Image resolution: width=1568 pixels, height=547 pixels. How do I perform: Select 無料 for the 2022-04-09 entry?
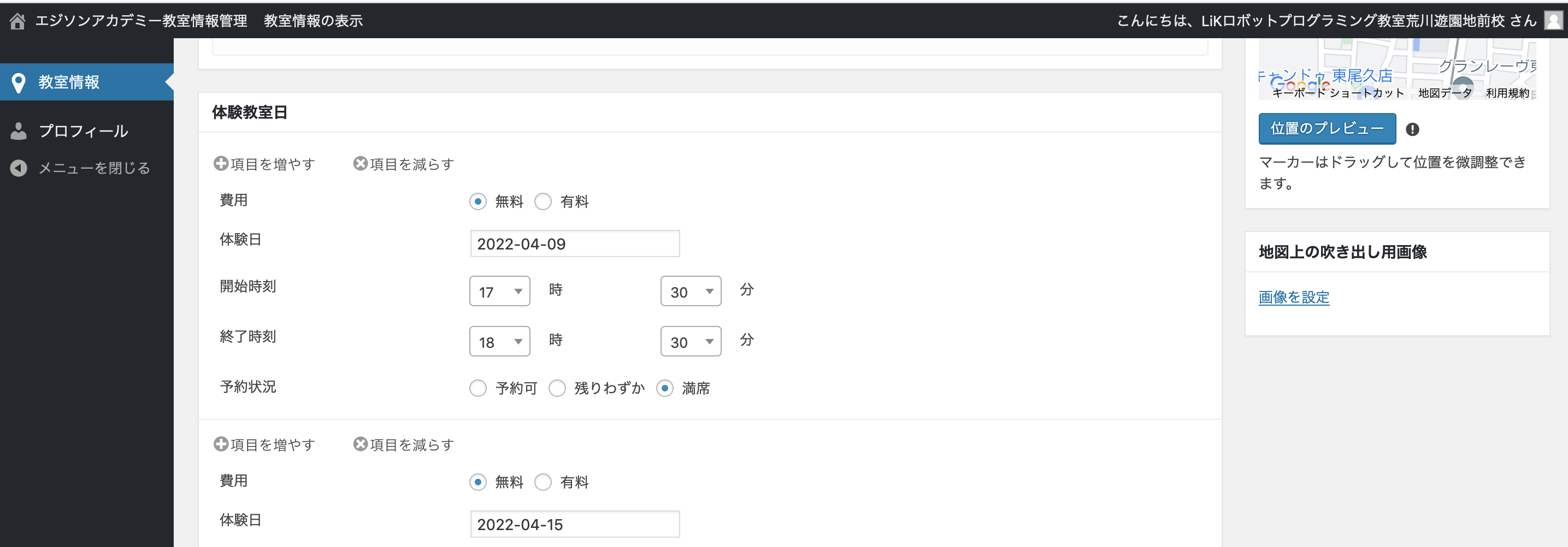[x=478, y=201]
